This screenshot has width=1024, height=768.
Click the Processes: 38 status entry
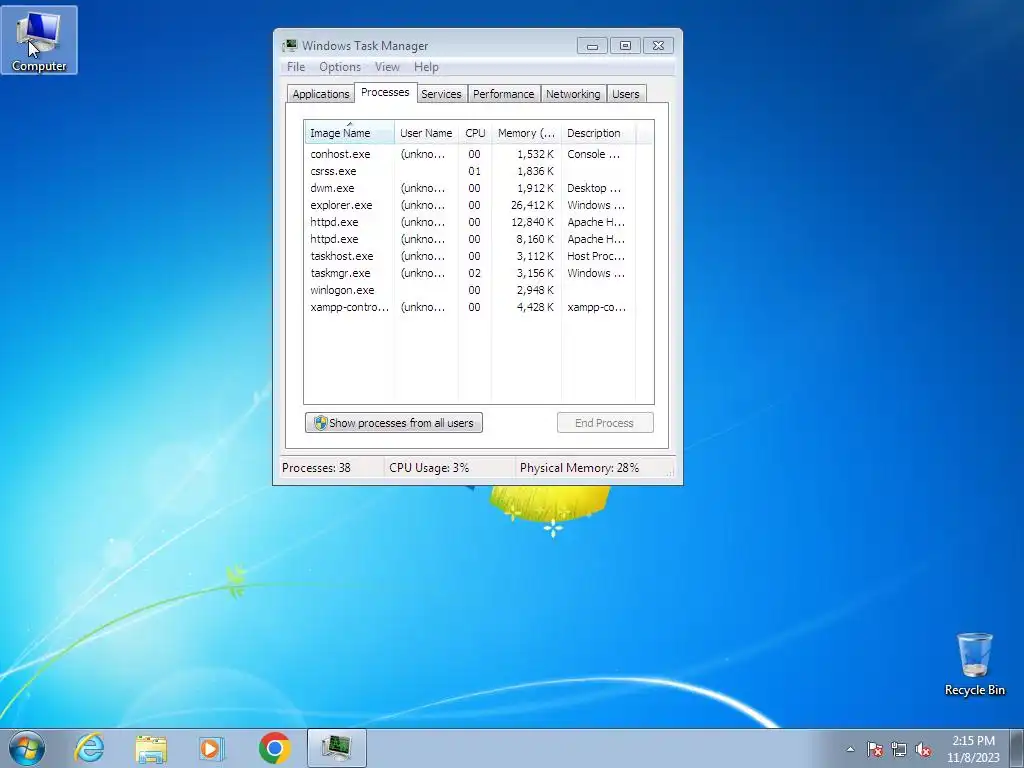316,468
